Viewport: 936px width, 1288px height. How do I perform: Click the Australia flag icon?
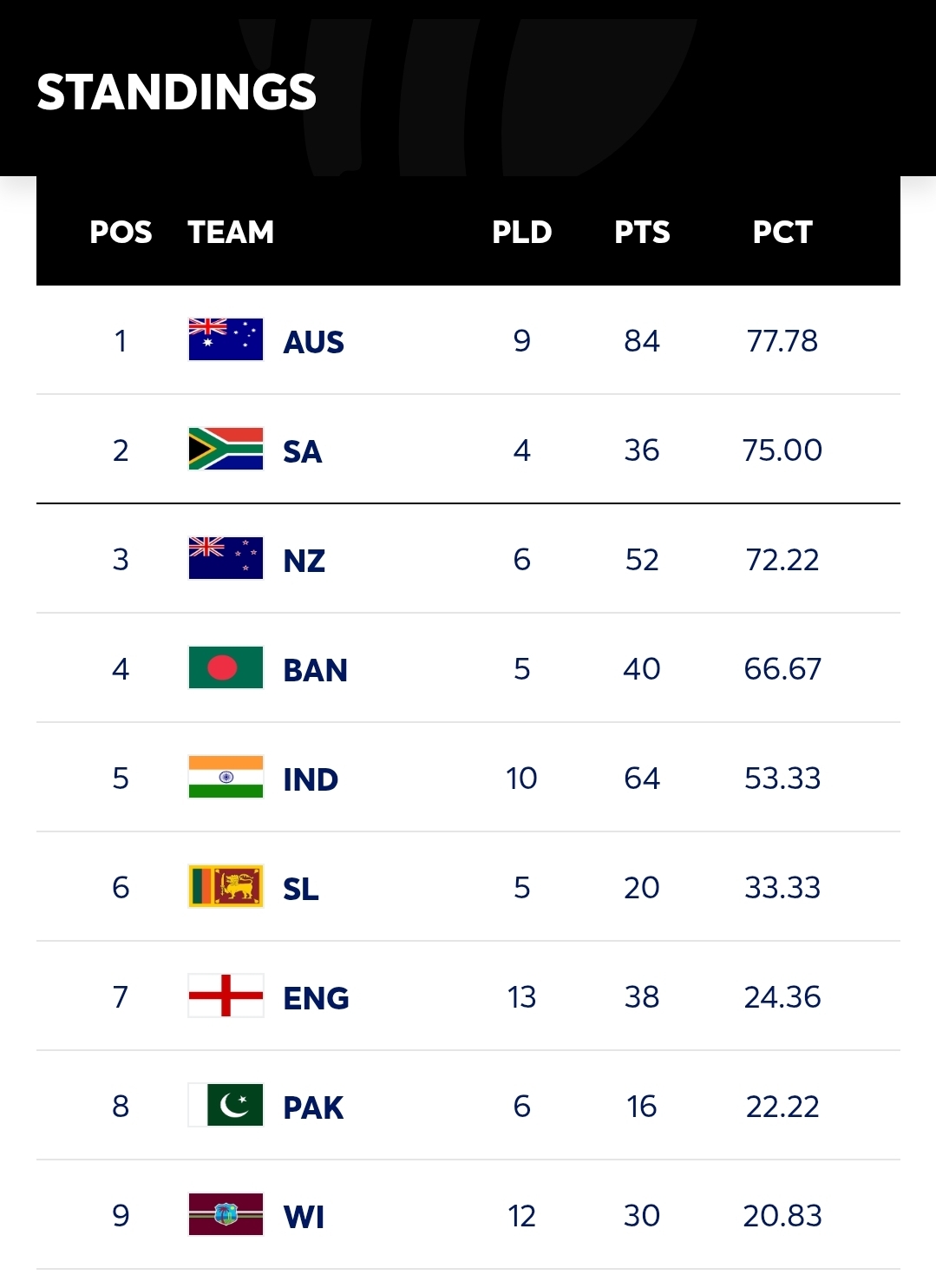pyautogui.click(x=226, y=339)
